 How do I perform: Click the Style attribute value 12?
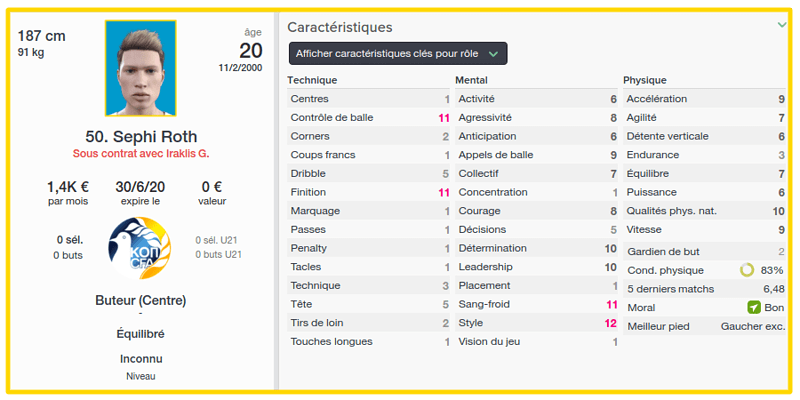pos(611,323)
